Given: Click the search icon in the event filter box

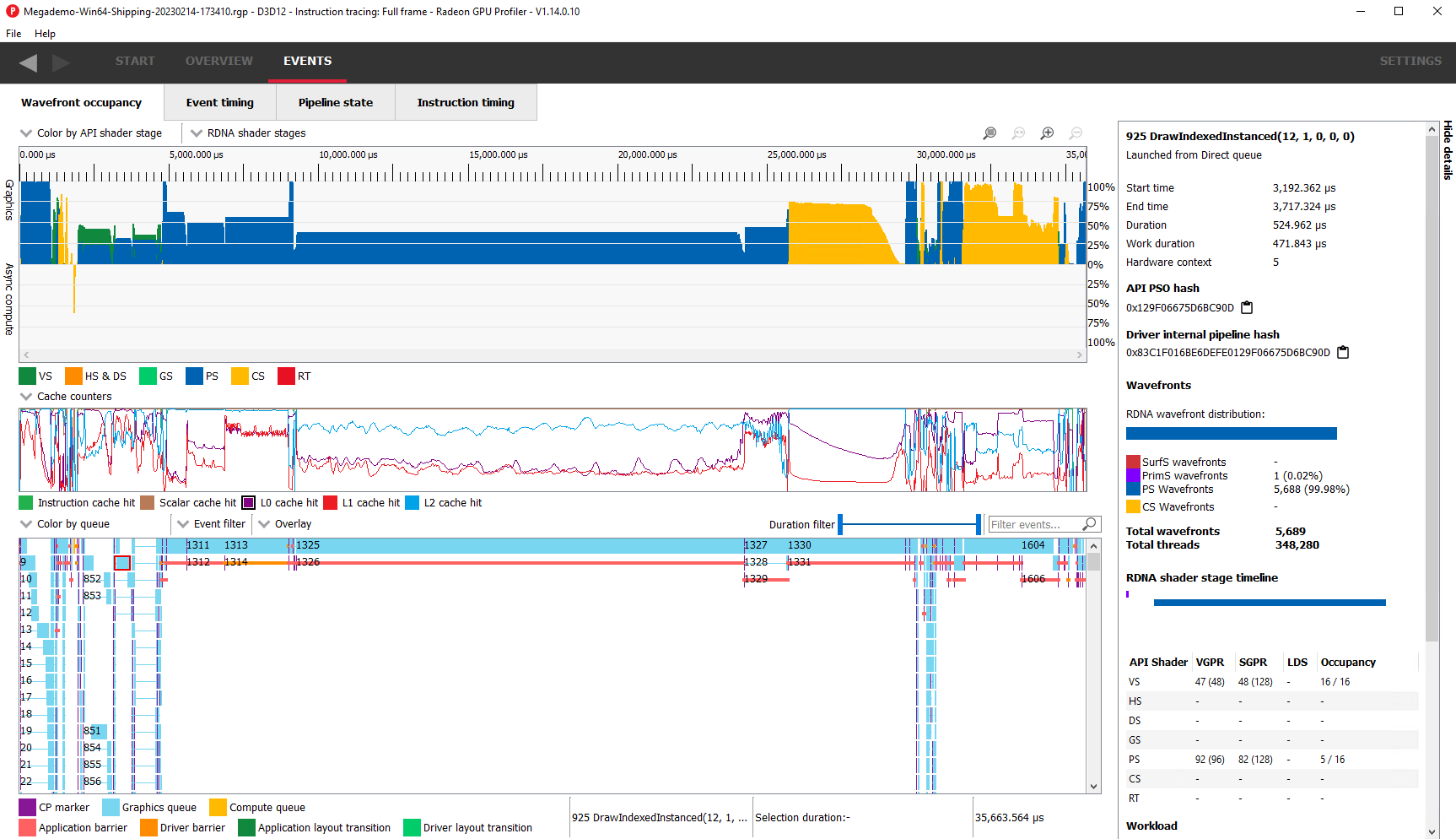Looking at the screenshot, I should (1088, 523).
